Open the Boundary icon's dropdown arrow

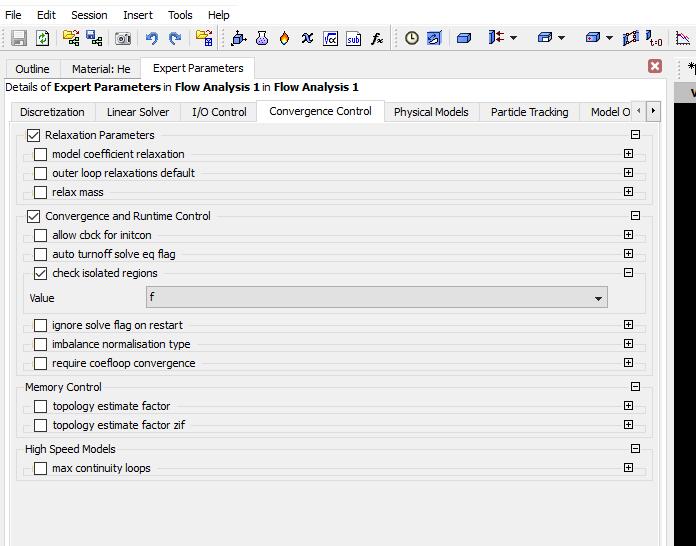point(514,38)
